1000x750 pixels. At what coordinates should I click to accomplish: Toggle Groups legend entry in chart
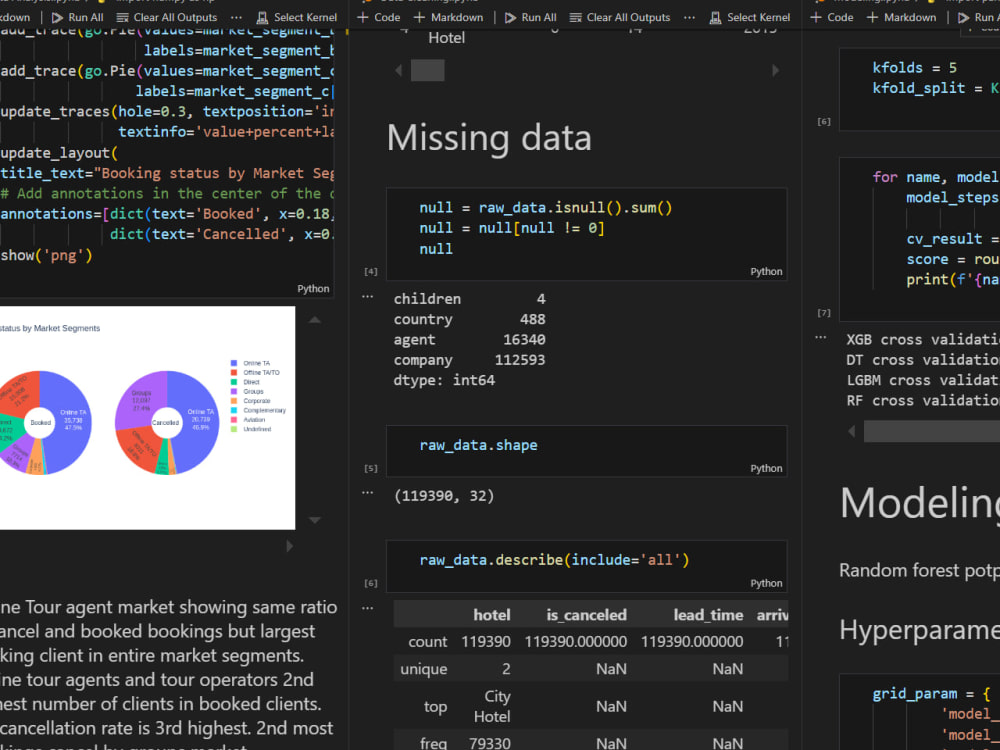coord(247,392)
